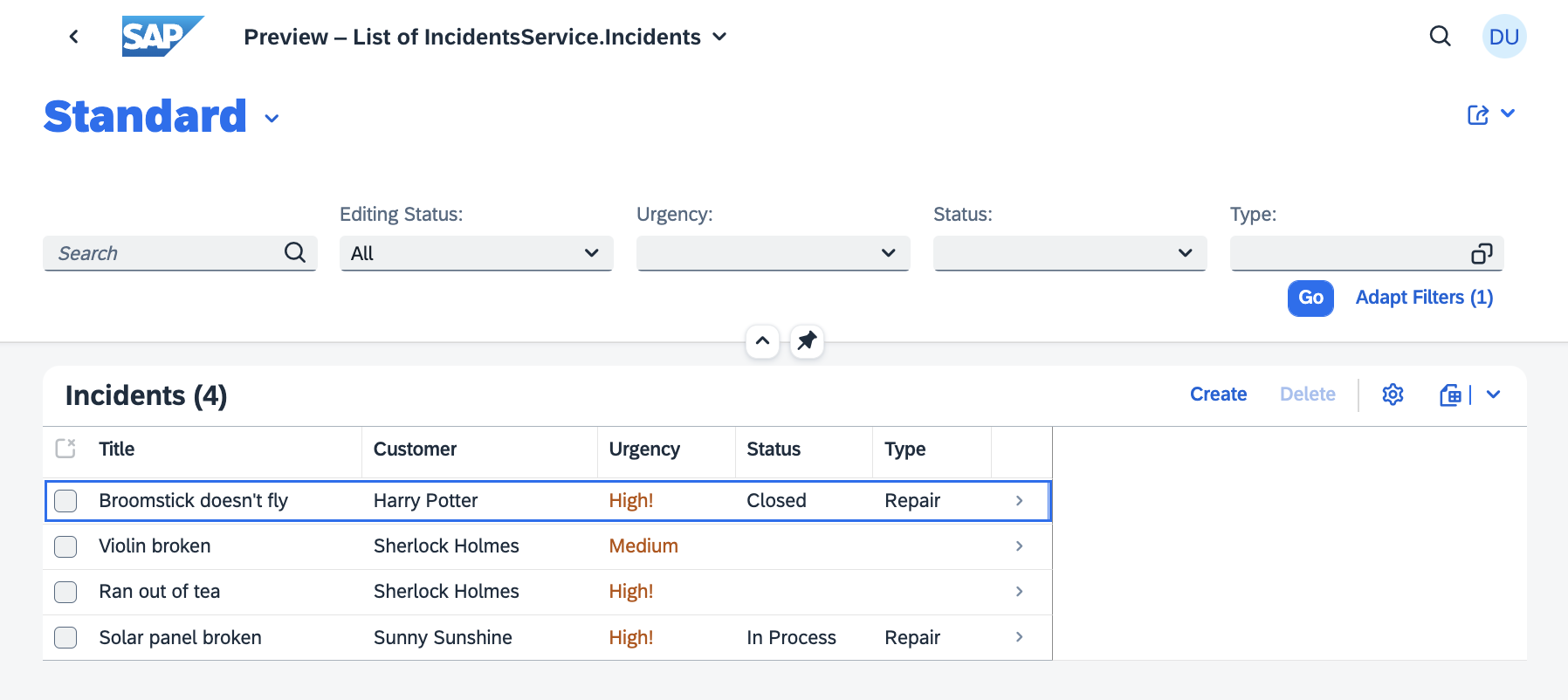Navigate into Solar panel broken row arrow

coord(1020,637)
